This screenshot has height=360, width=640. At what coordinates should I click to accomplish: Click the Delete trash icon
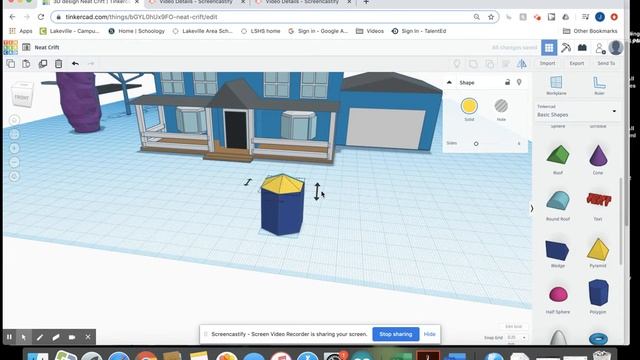[59, 64]
